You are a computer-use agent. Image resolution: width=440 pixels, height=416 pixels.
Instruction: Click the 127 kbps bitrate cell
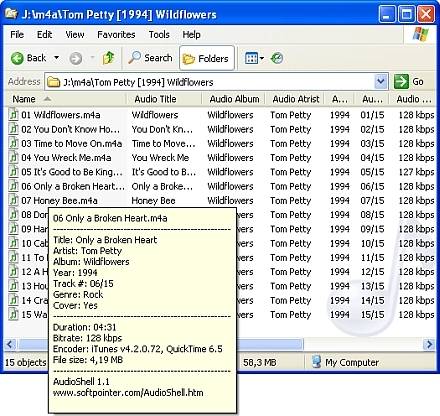[x=416, y=172]
